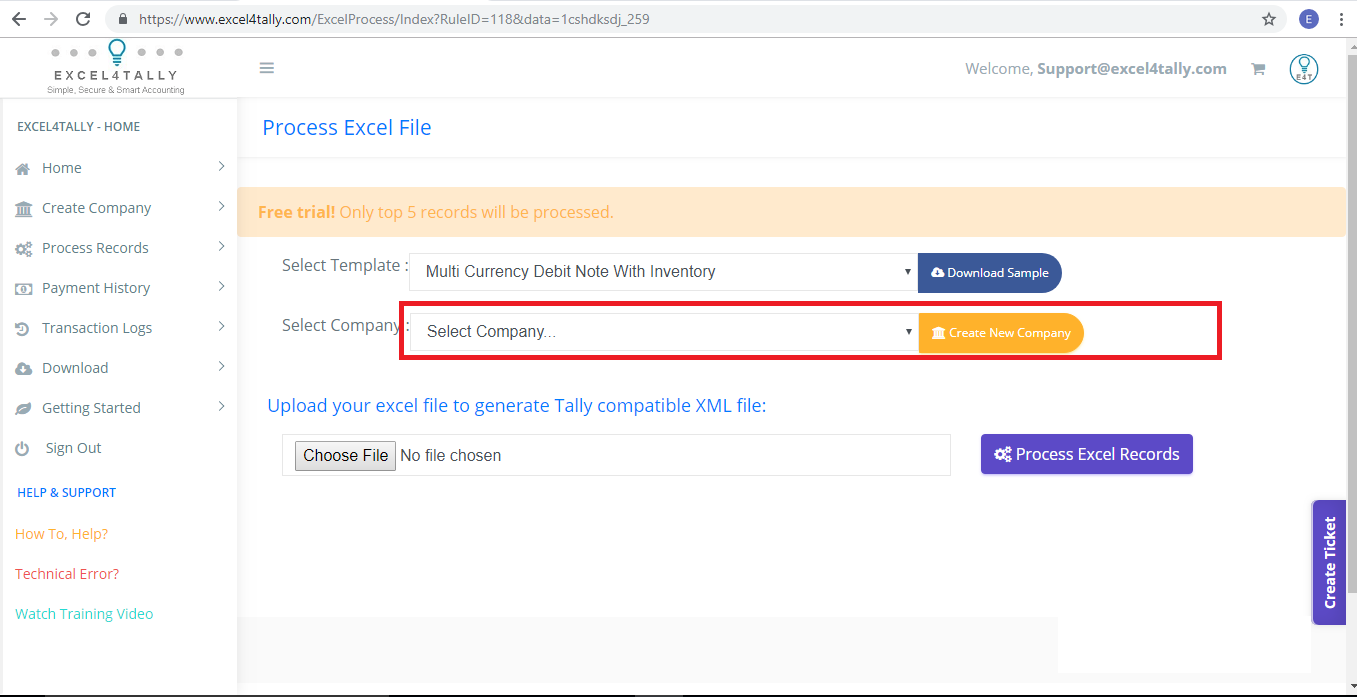This screenshot has height=697, width=1357.
Task: Click the browser address bar URL
Action: [394, 19]
